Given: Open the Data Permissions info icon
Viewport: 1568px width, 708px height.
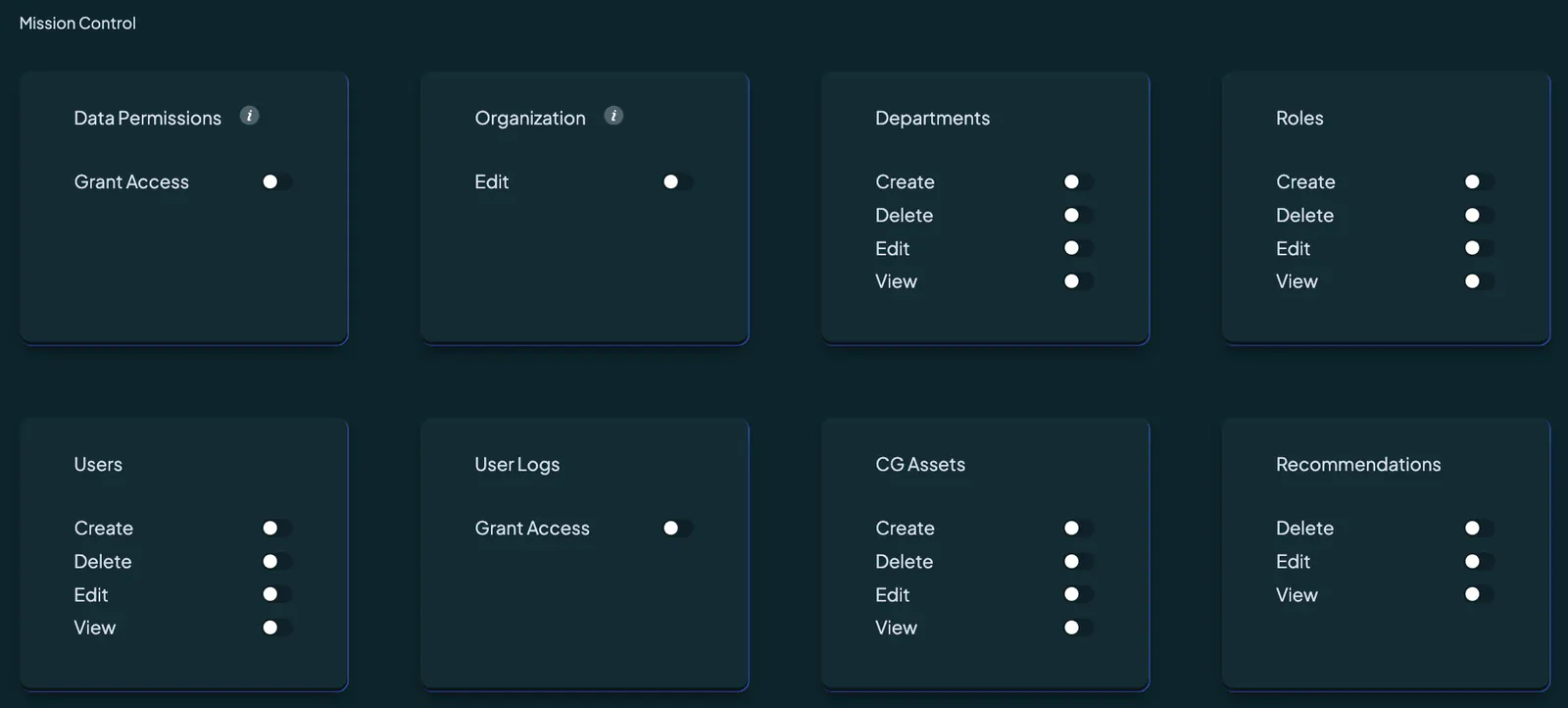Looking at the screenshot, I should (250, 116).
